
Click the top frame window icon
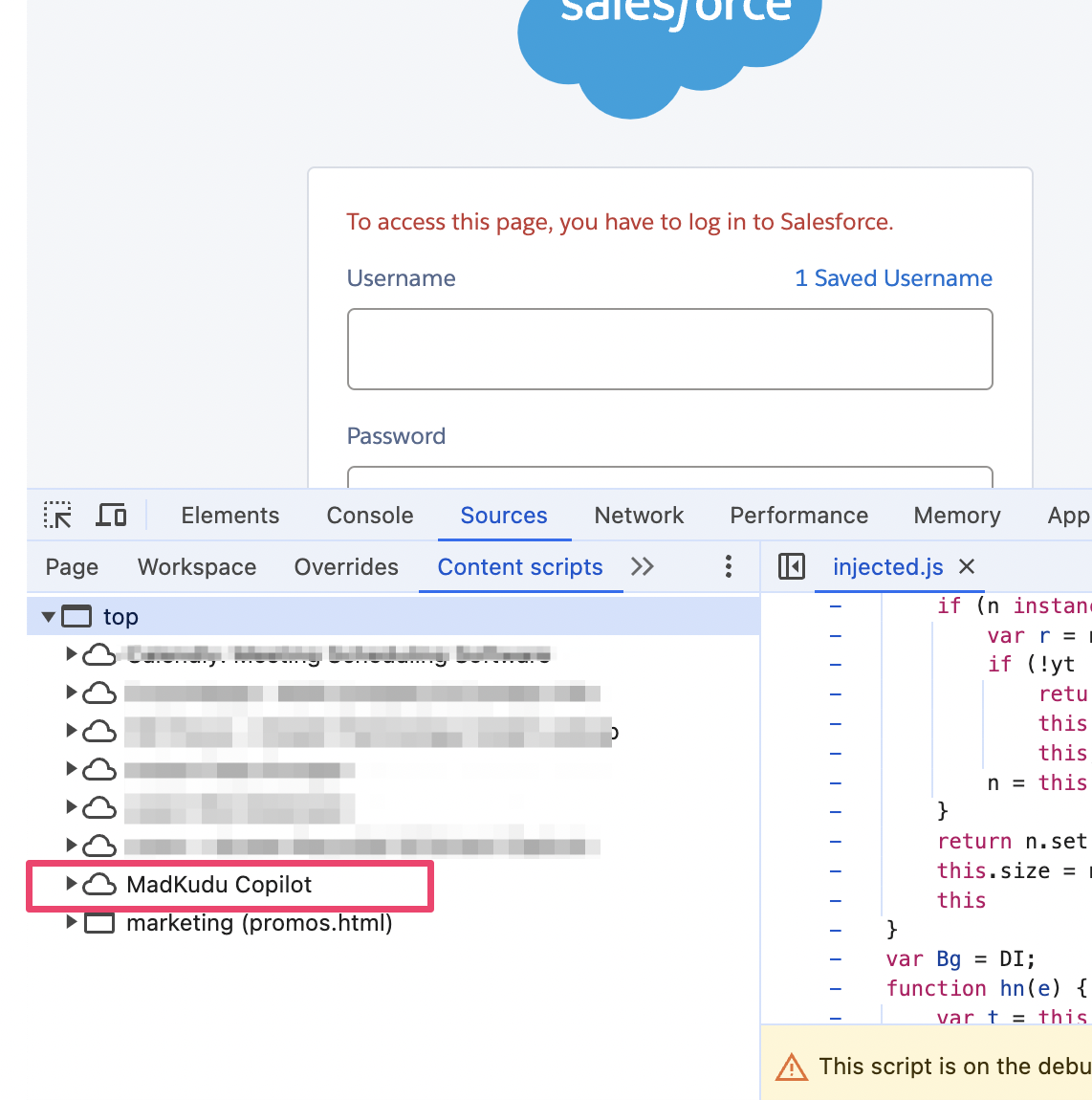point(76,617)
